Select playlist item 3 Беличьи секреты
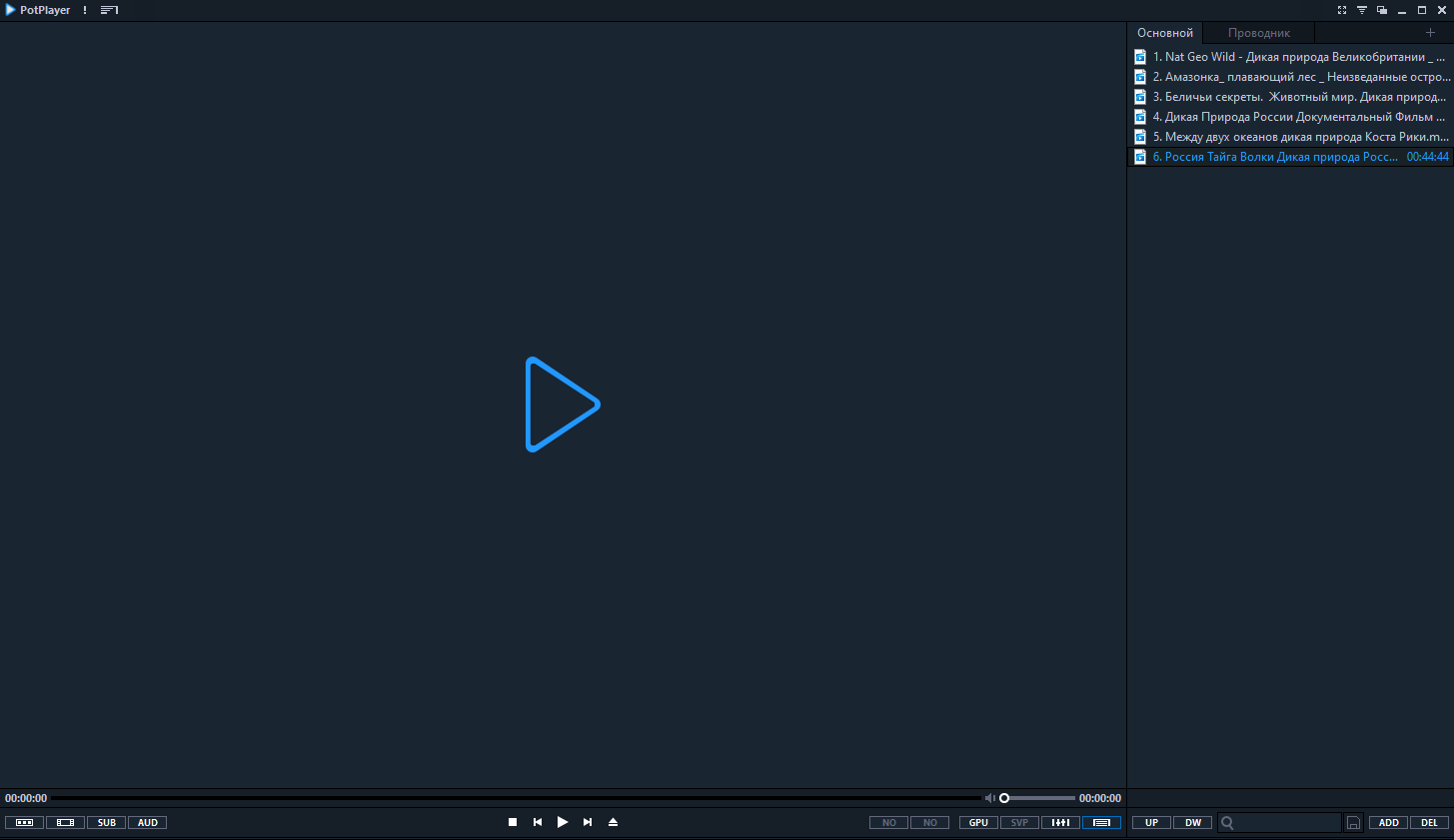 1290,97
